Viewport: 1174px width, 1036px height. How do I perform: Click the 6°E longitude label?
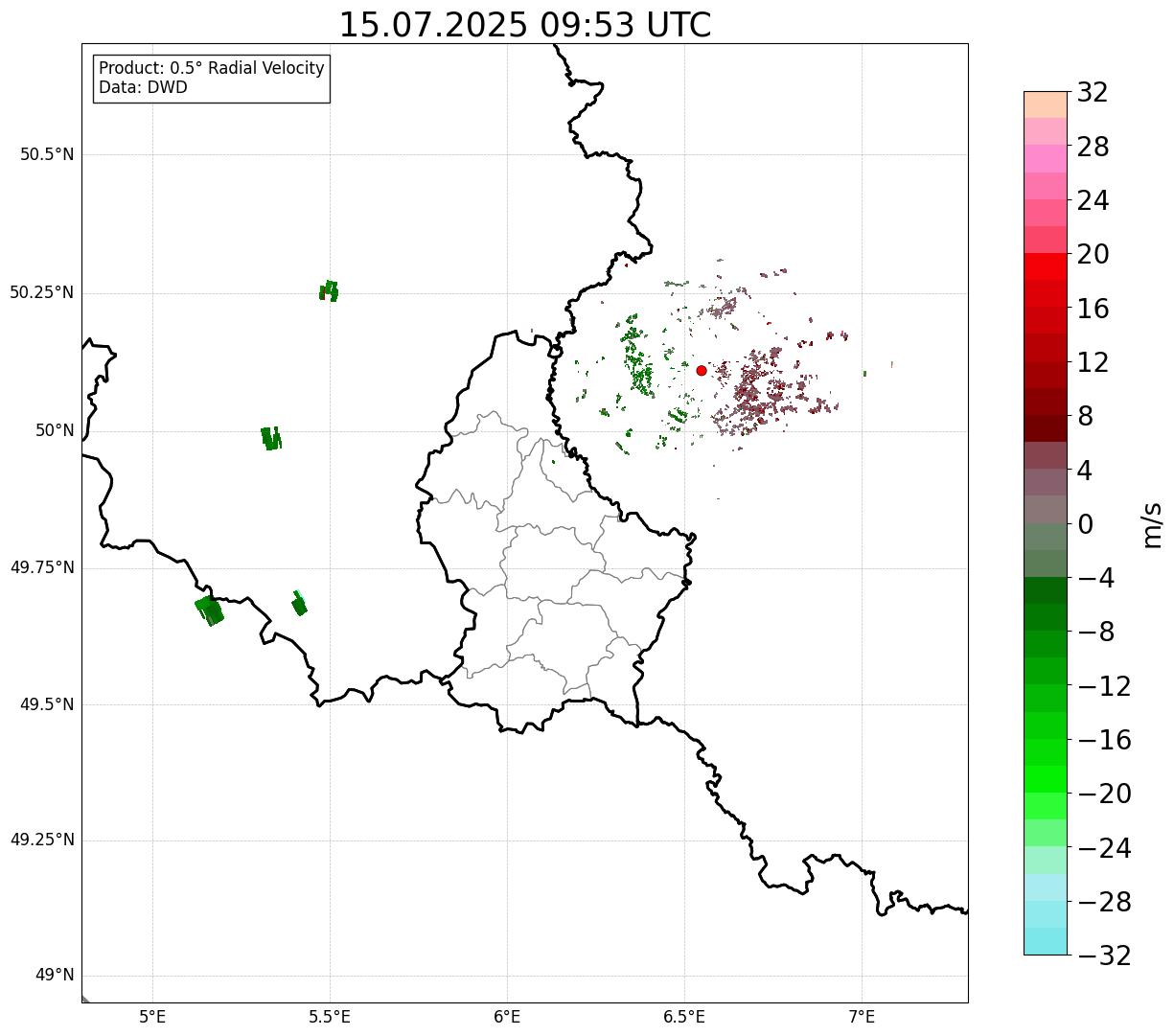coord(507,1017)
